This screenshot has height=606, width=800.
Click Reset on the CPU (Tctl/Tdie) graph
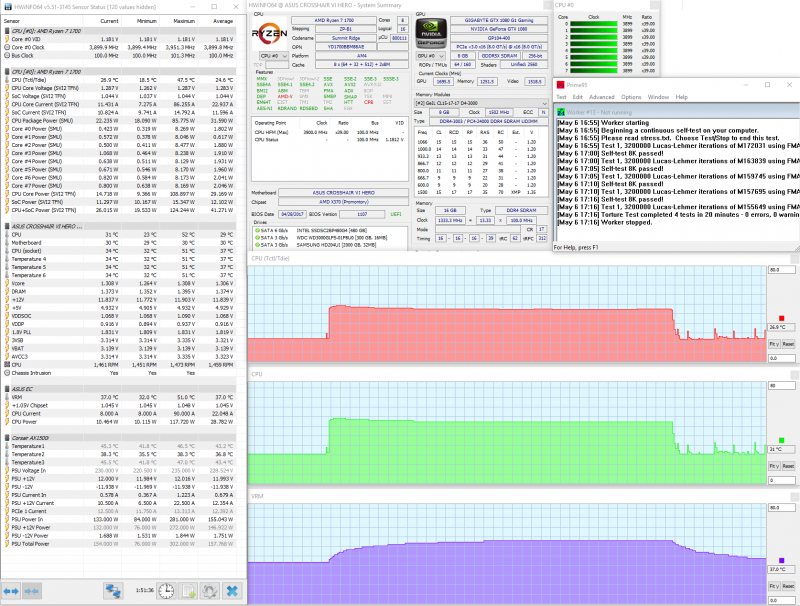point(788,344)
